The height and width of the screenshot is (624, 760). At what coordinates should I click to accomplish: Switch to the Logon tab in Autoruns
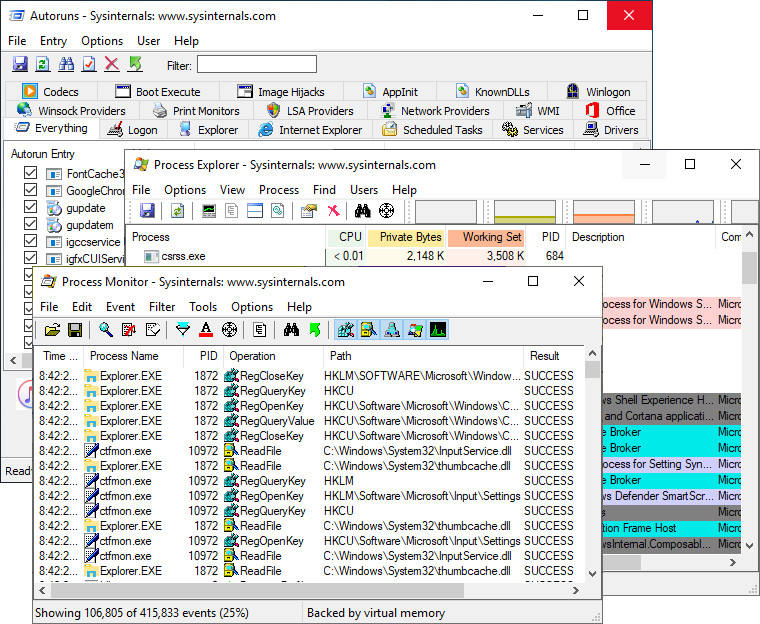133,130
